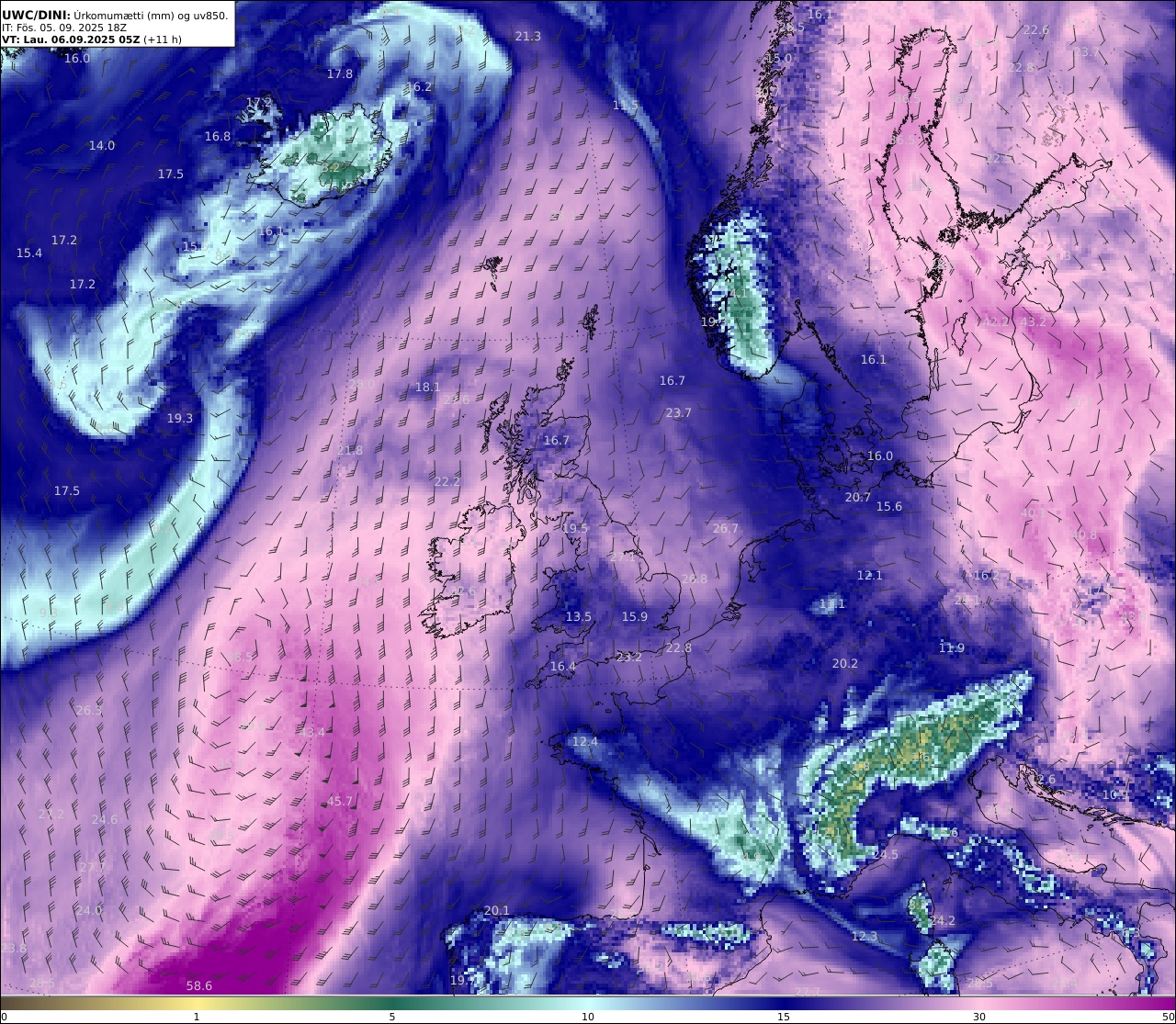Screen dimensions: 1176x1024
Task: Click the color scale tick label 30
Action: pos(979,1017)
